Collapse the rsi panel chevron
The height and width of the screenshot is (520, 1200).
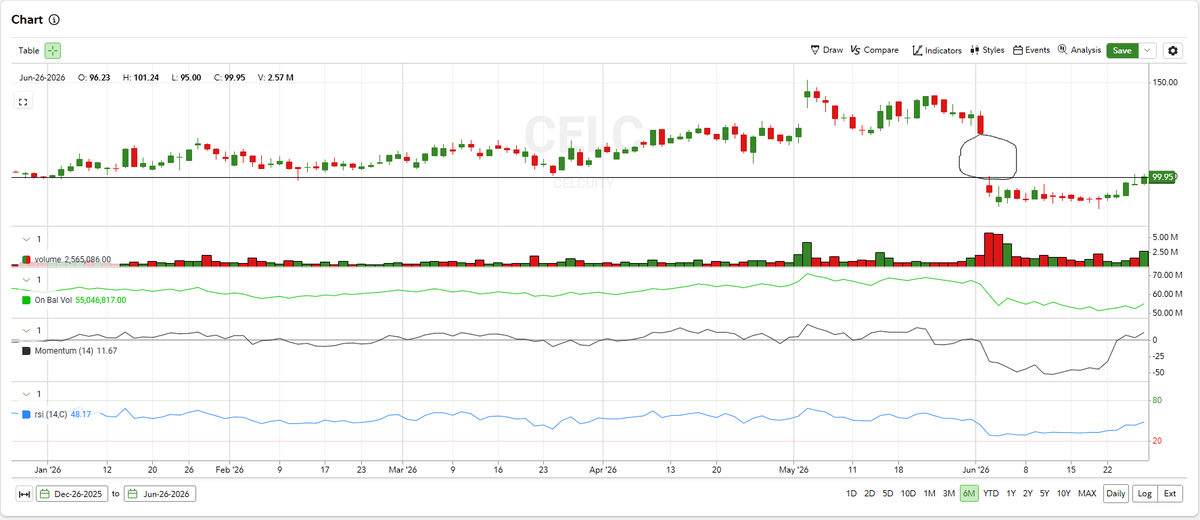[x=26, y=394]
